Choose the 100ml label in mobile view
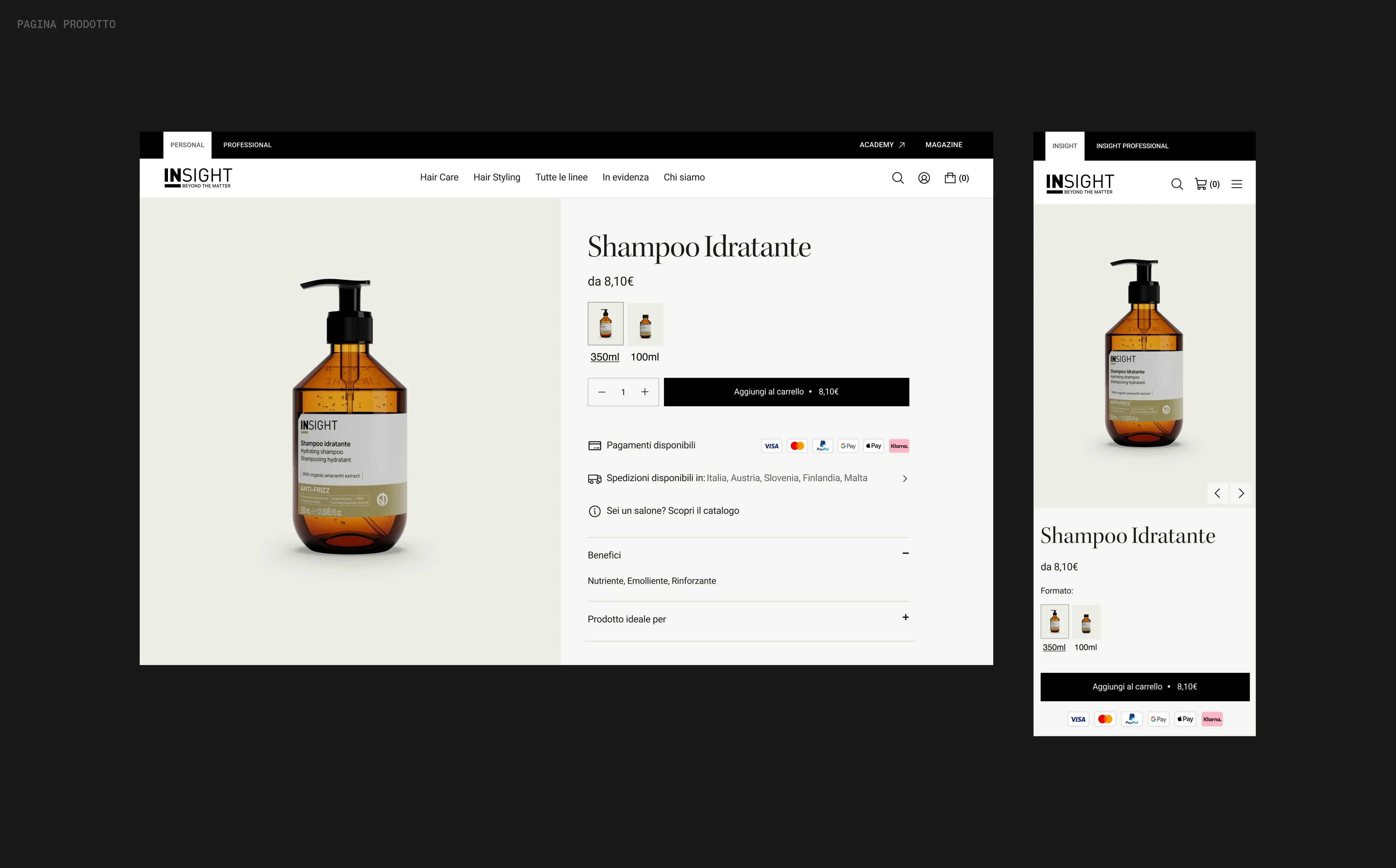The height and width of the screenshot is (868, 1396). (x=1085, y=648)
